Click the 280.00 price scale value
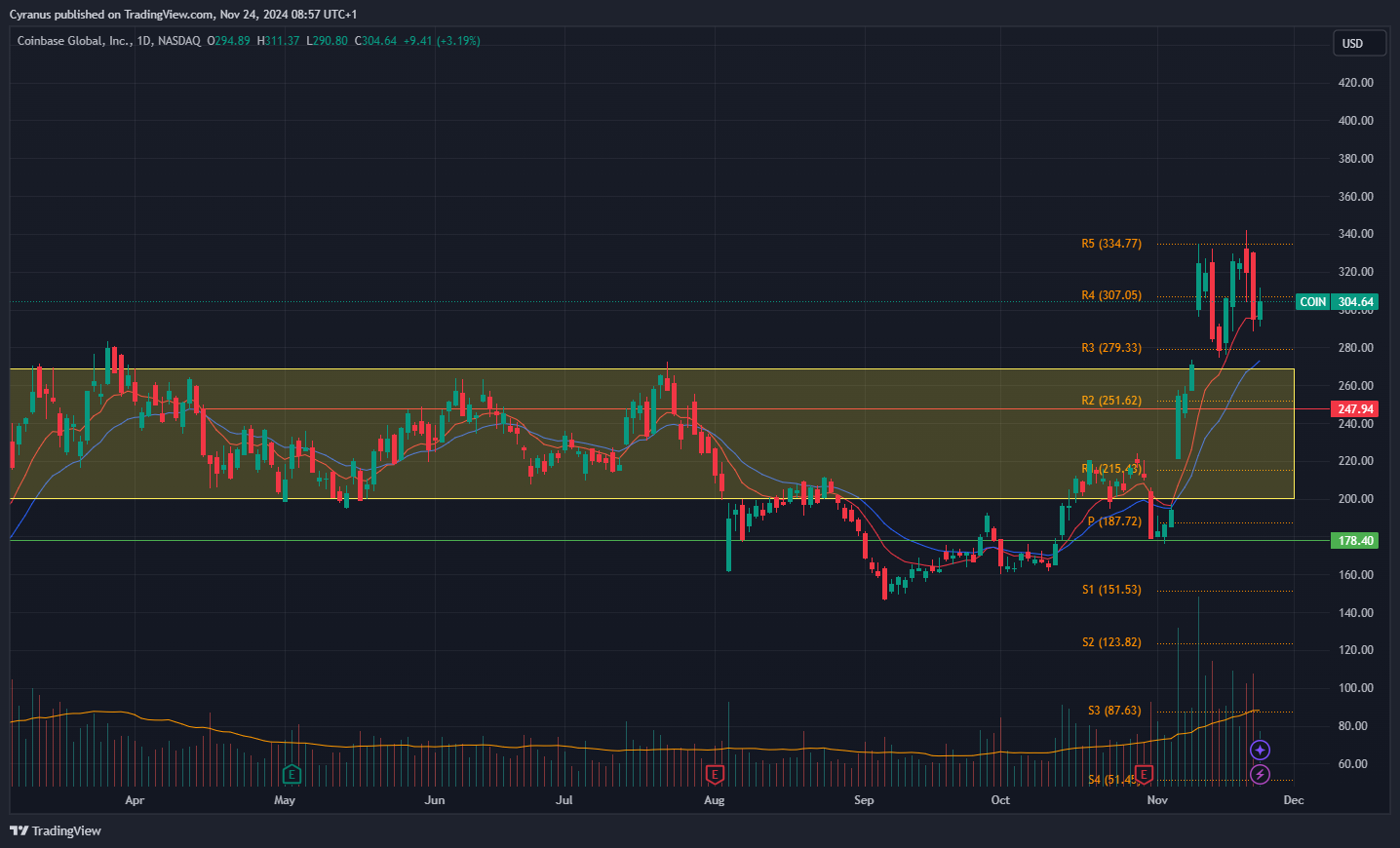 tap(1355, 348)
